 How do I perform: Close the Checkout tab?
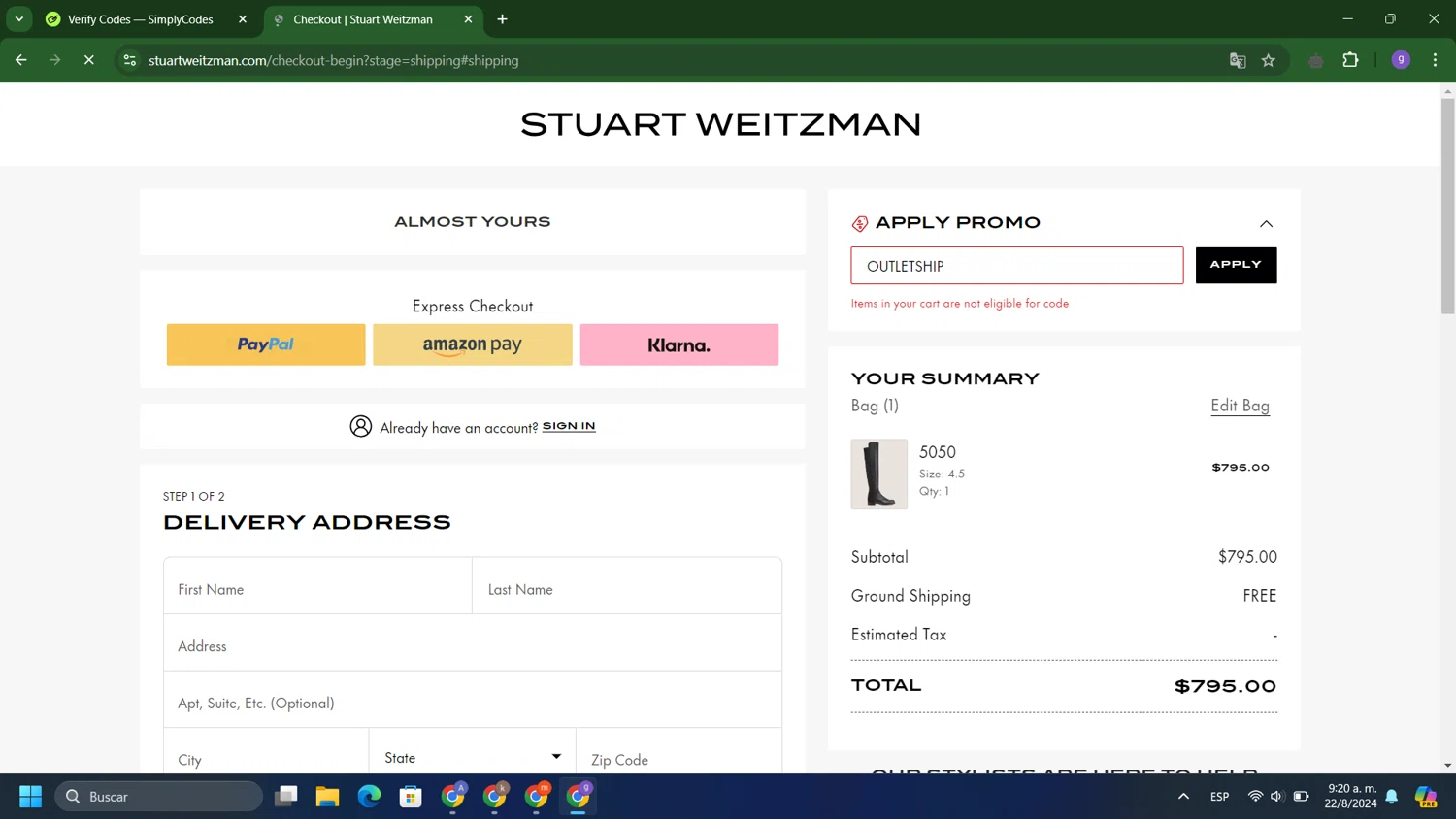point(468,19)
